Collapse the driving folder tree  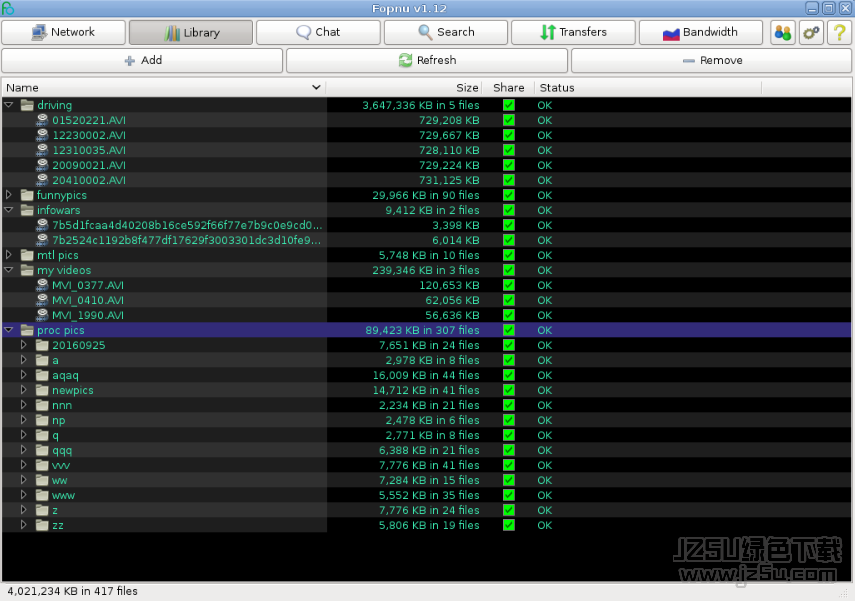[9, 105]
